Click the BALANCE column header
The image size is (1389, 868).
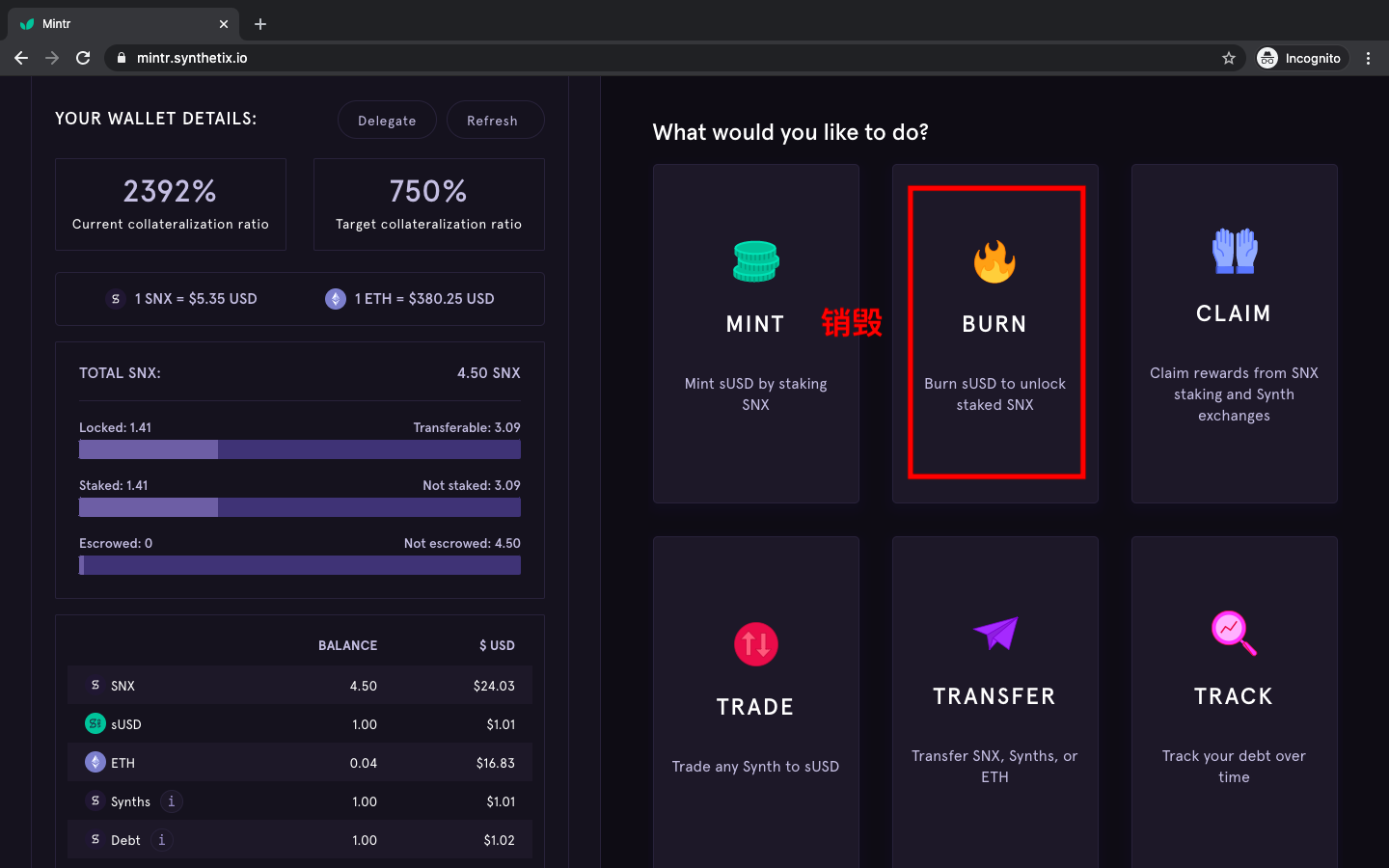coord(347,645)
